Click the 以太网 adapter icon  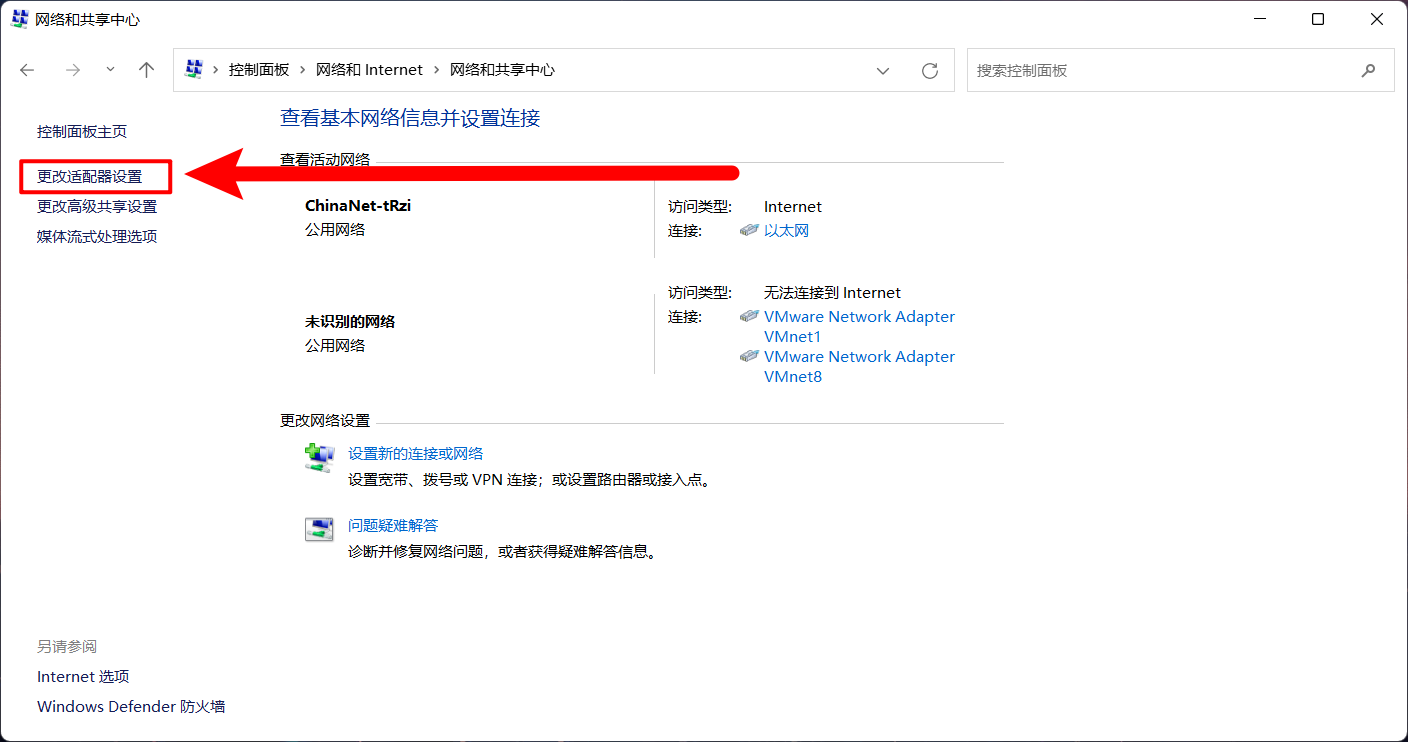[x=749, y=230]
